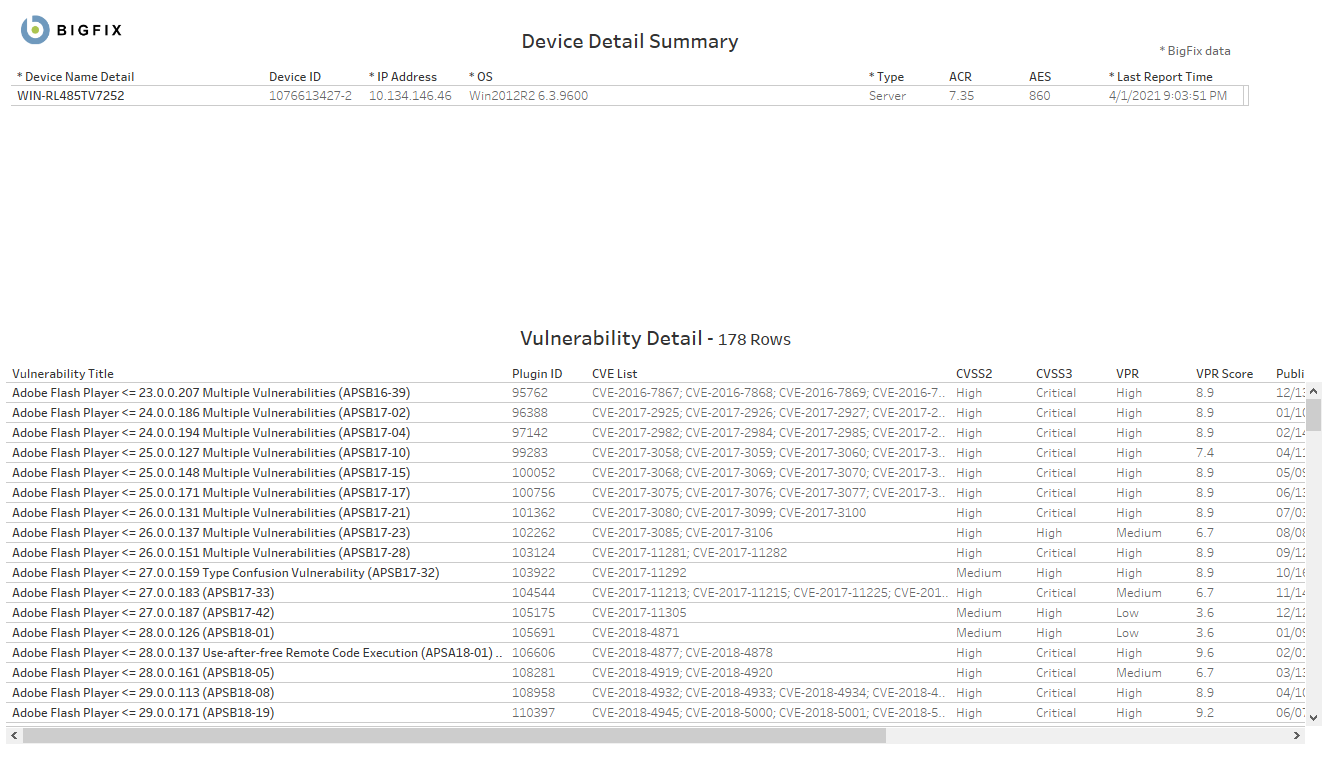Click Plugin ID column header
1341x763 pixels.
[537, 374]
